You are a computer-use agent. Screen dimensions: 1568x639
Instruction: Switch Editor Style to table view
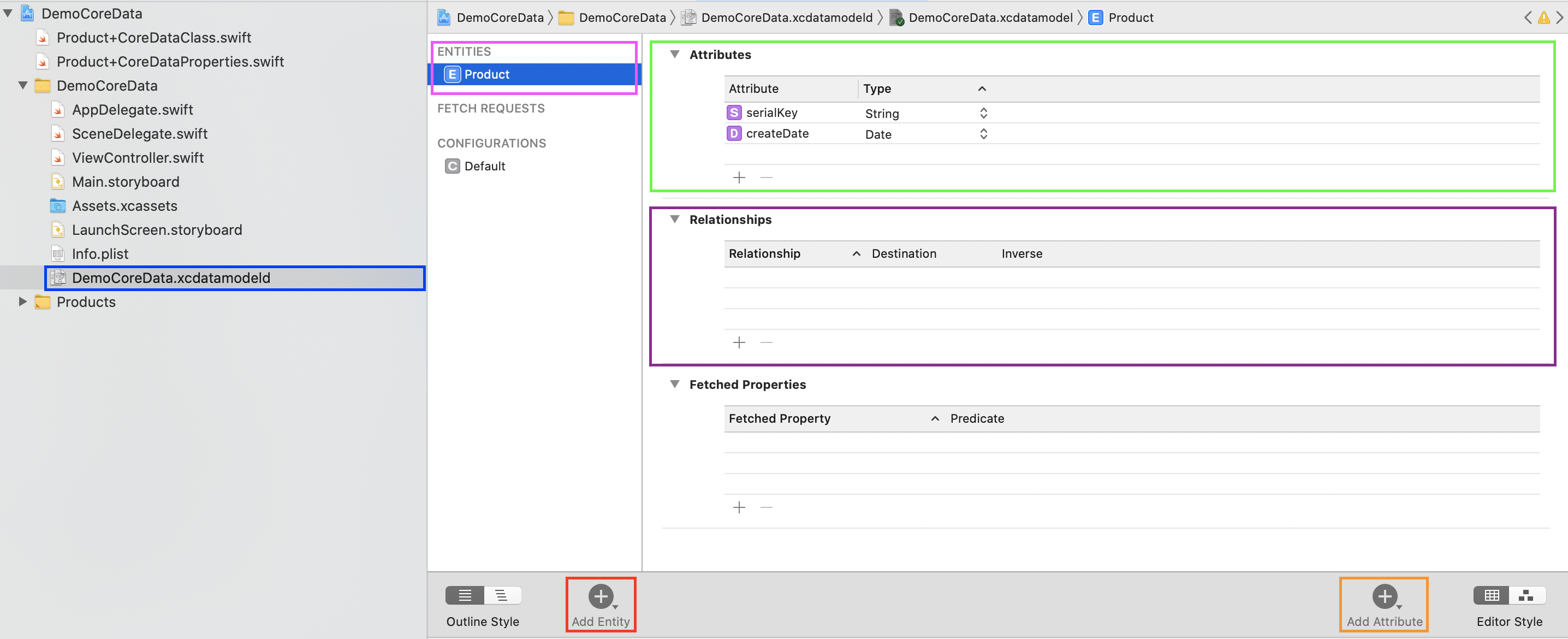1492,595
